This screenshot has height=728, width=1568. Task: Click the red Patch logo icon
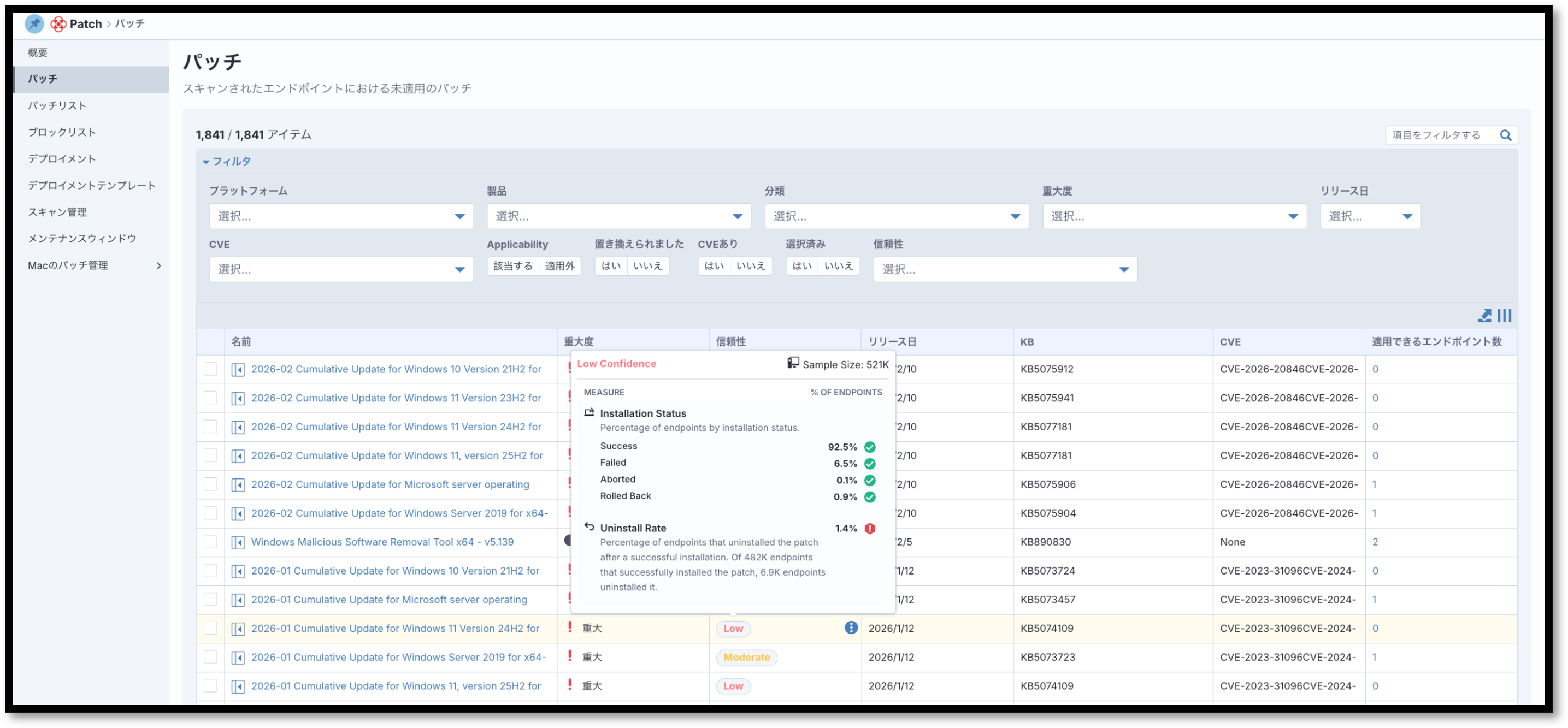[58, 23]
